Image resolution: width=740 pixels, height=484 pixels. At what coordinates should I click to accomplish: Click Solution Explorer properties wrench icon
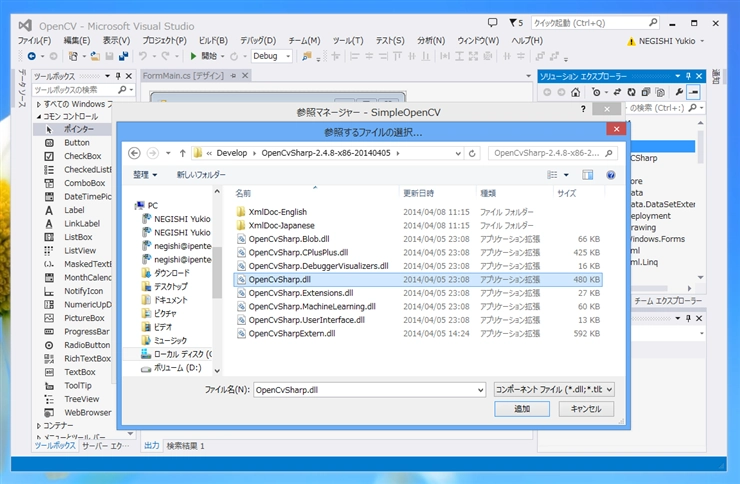[679, 92]
